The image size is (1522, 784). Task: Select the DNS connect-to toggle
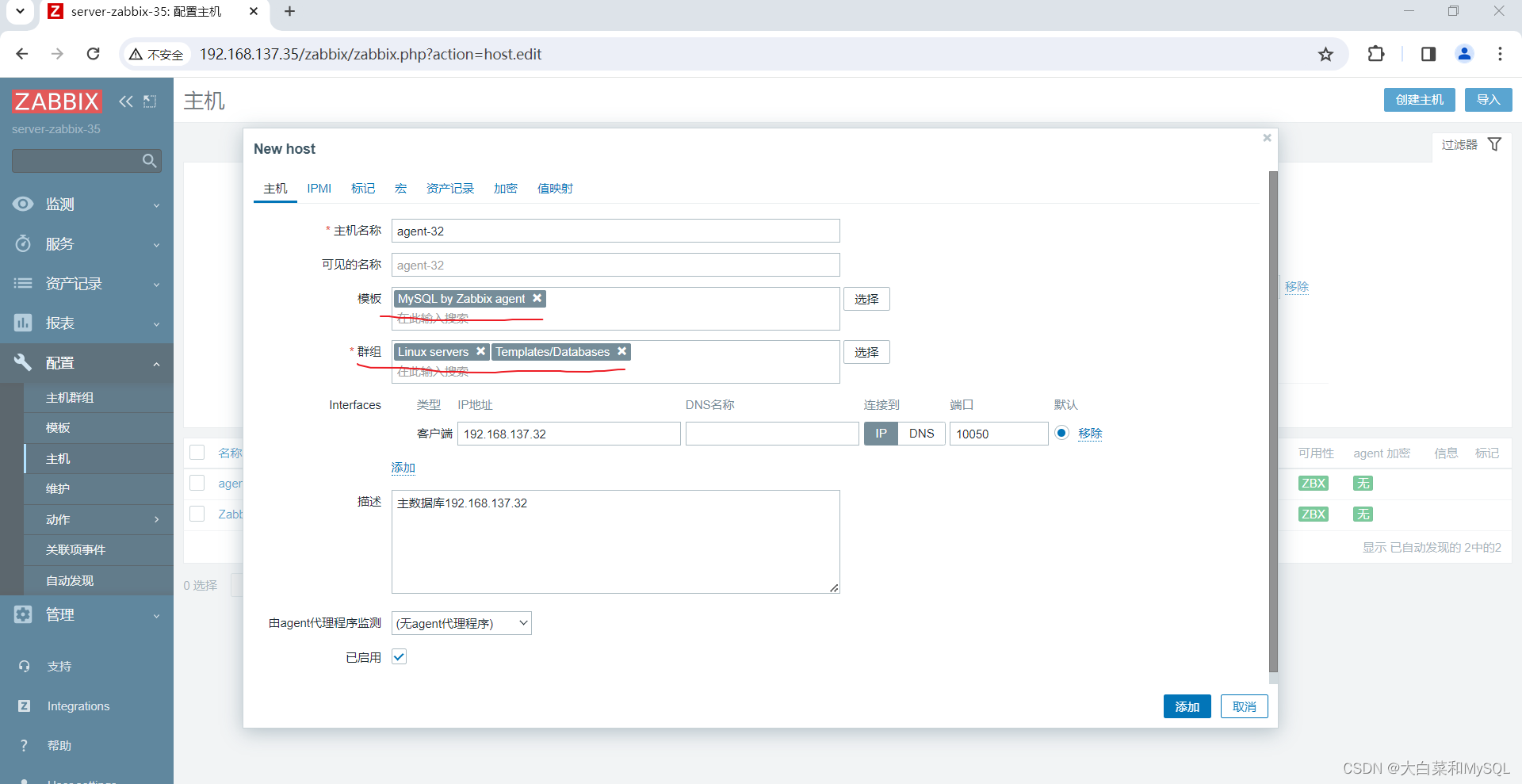[922, 434]
